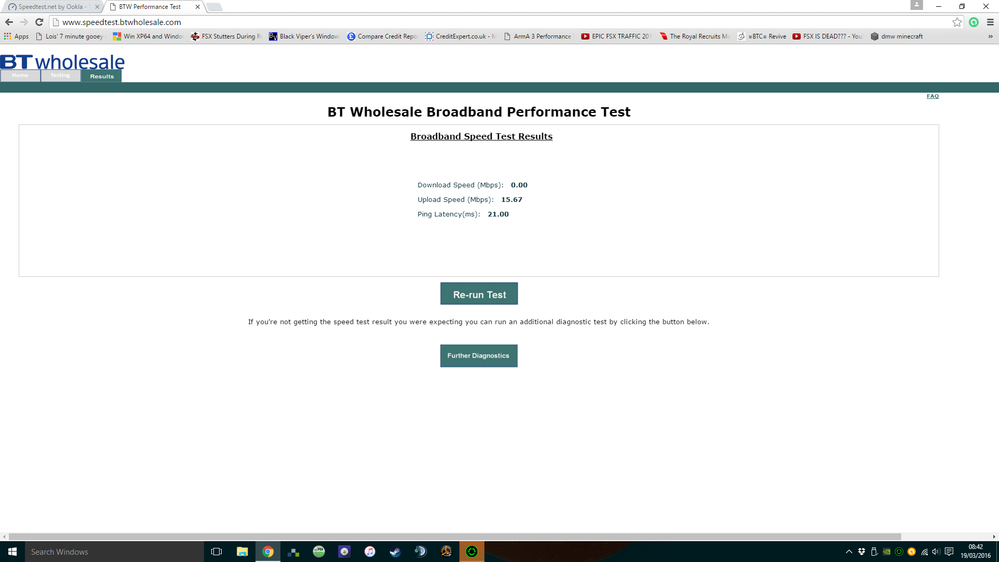Image resolution: width=999 pixels, height=562 pixels.
Task: Open dmw minecraft bookmark
Action: (896, 36)
